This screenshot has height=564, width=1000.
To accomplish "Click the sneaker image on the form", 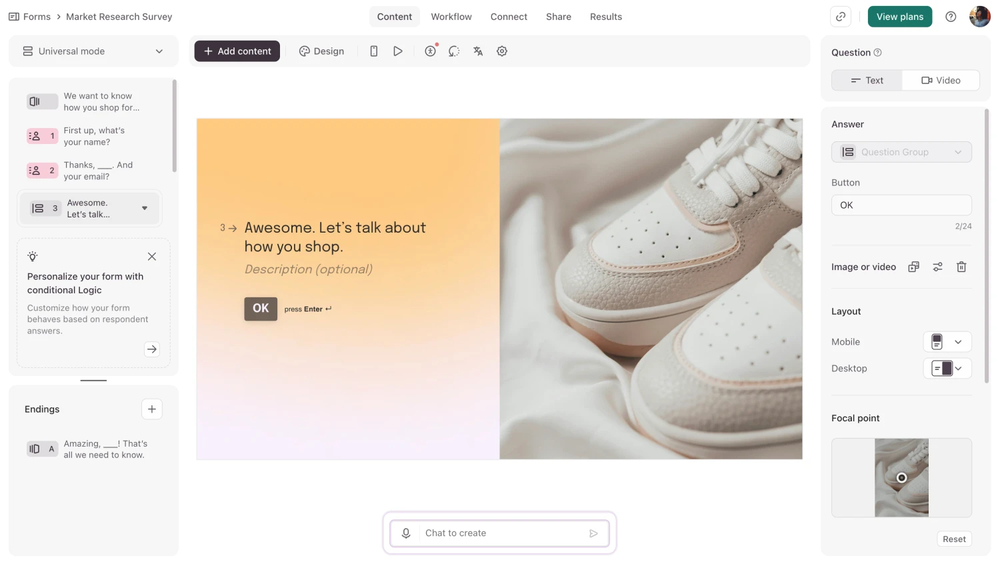I will 651,288.
